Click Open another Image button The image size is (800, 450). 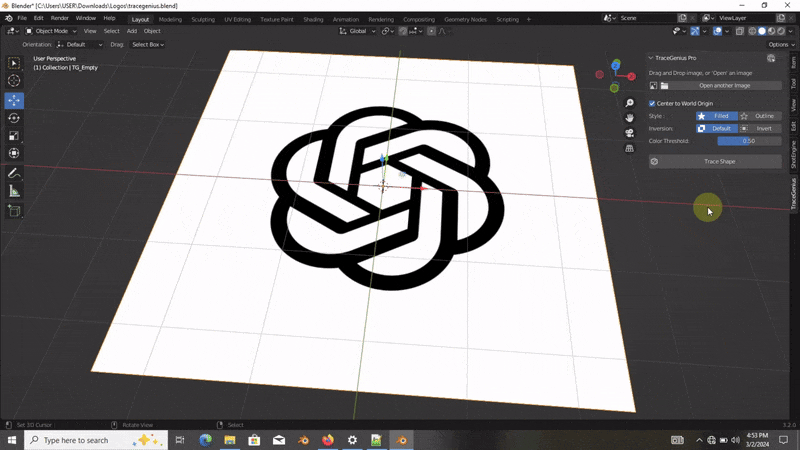click(724, 86)
